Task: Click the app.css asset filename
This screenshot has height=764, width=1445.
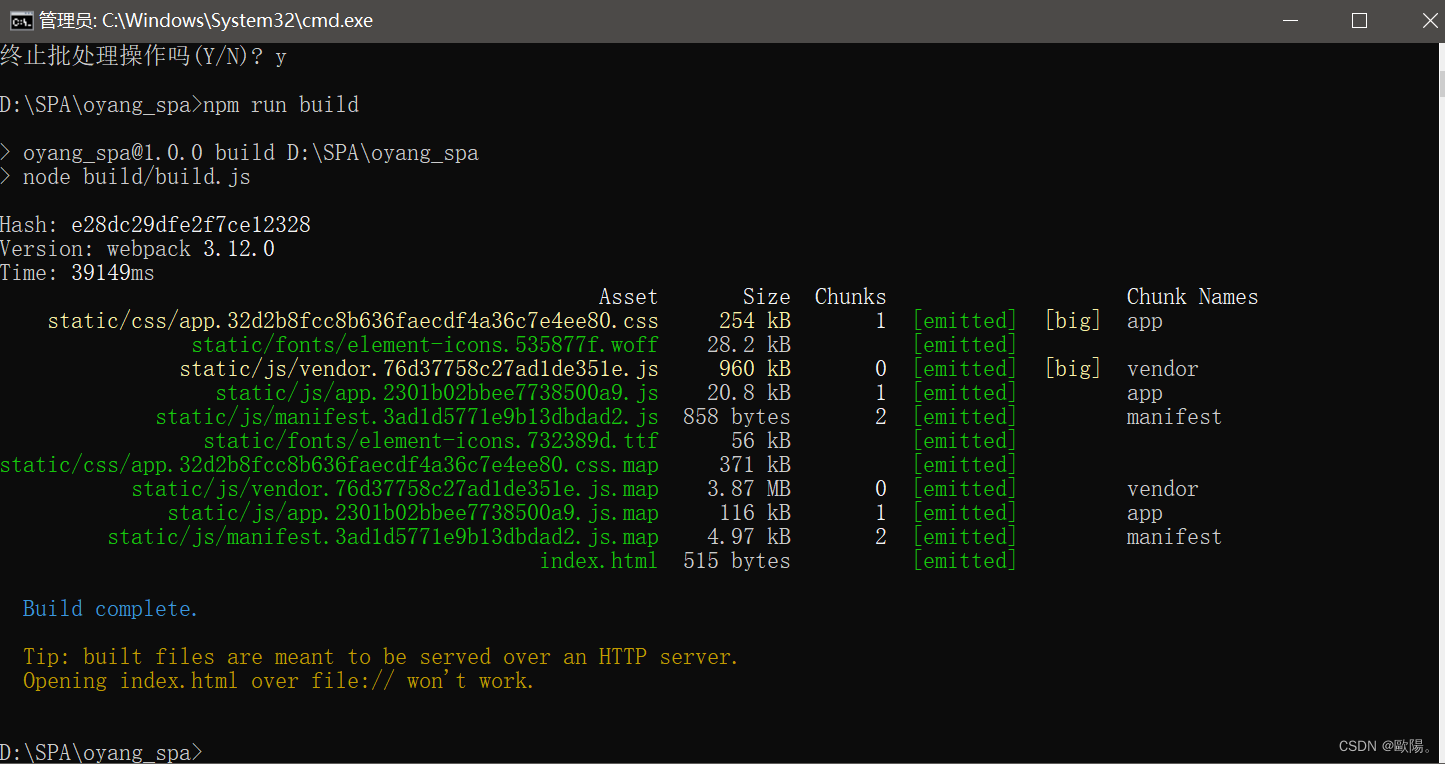Action: click(x=352, y=320)
